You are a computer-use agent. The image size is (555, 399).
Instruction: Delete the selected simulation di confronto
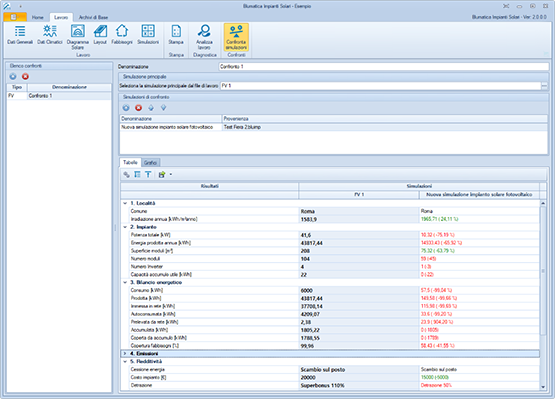tap(138, 108)
